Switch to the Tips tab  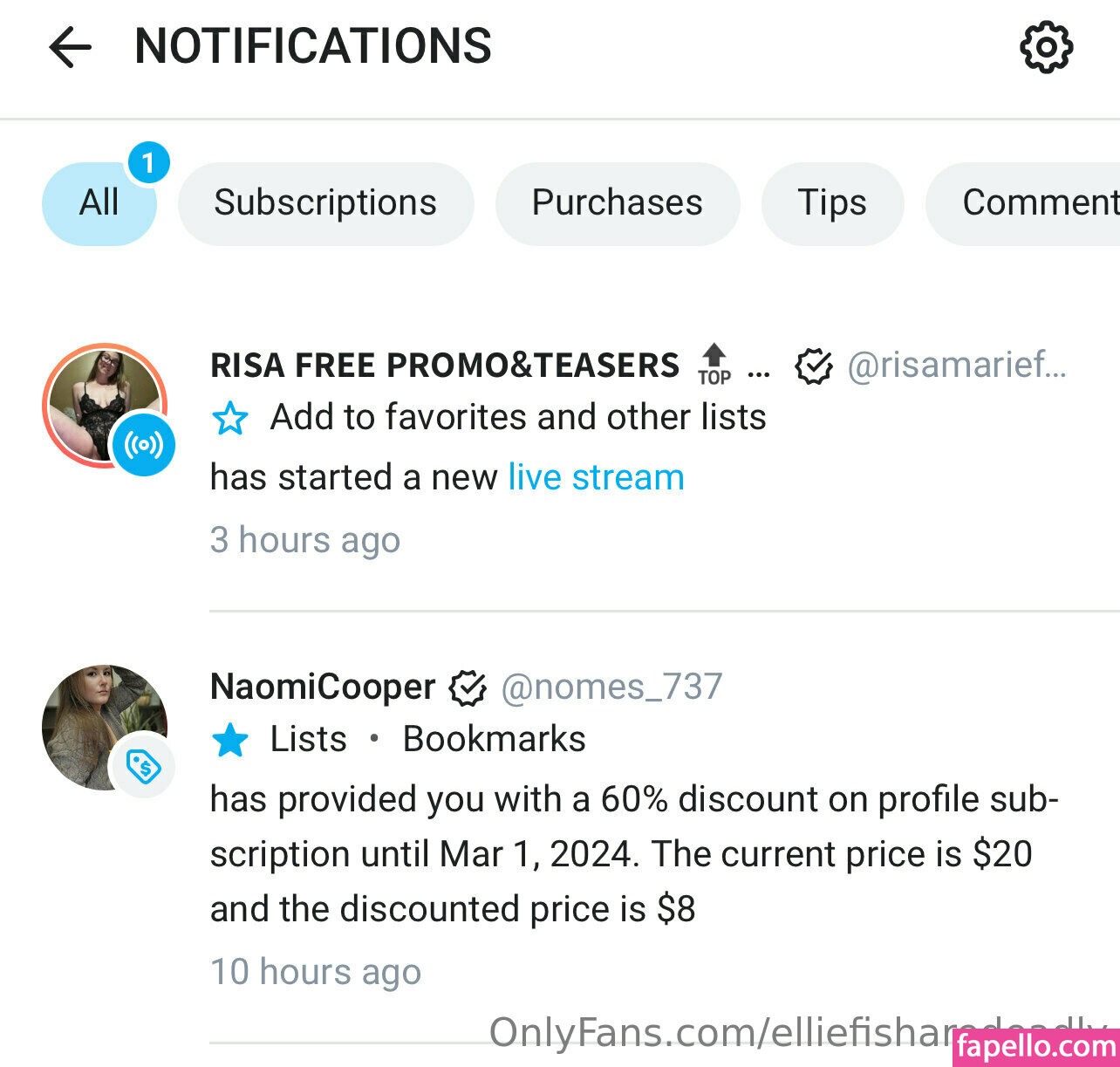coord(832,203)
